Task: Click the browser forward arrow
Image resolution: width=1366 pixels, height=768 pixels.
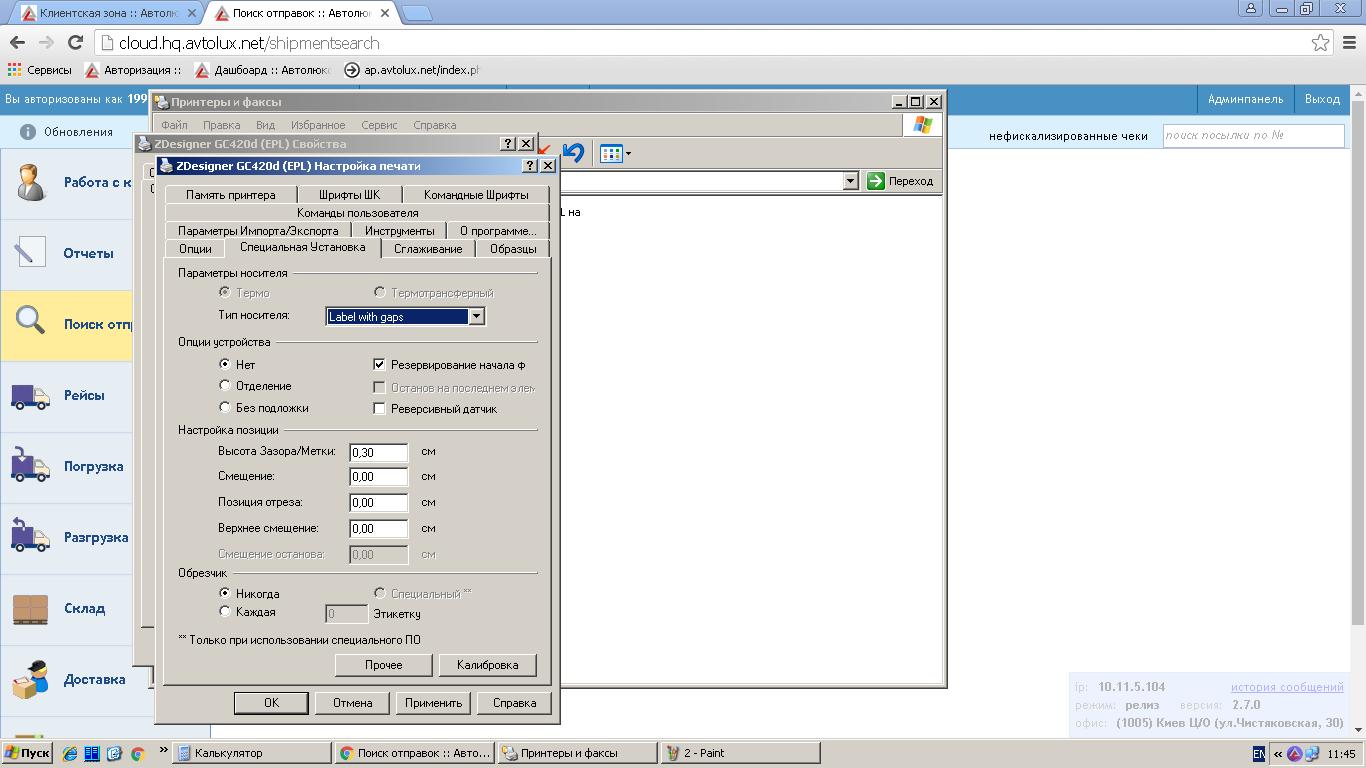Action: [x=46, y=43]
